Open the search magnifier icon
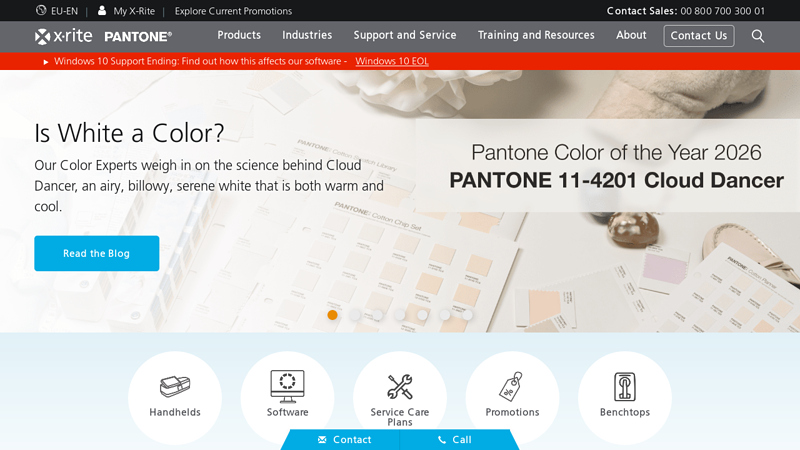The width and height of the screenshot is (800, 450). [x=758, y=36]
